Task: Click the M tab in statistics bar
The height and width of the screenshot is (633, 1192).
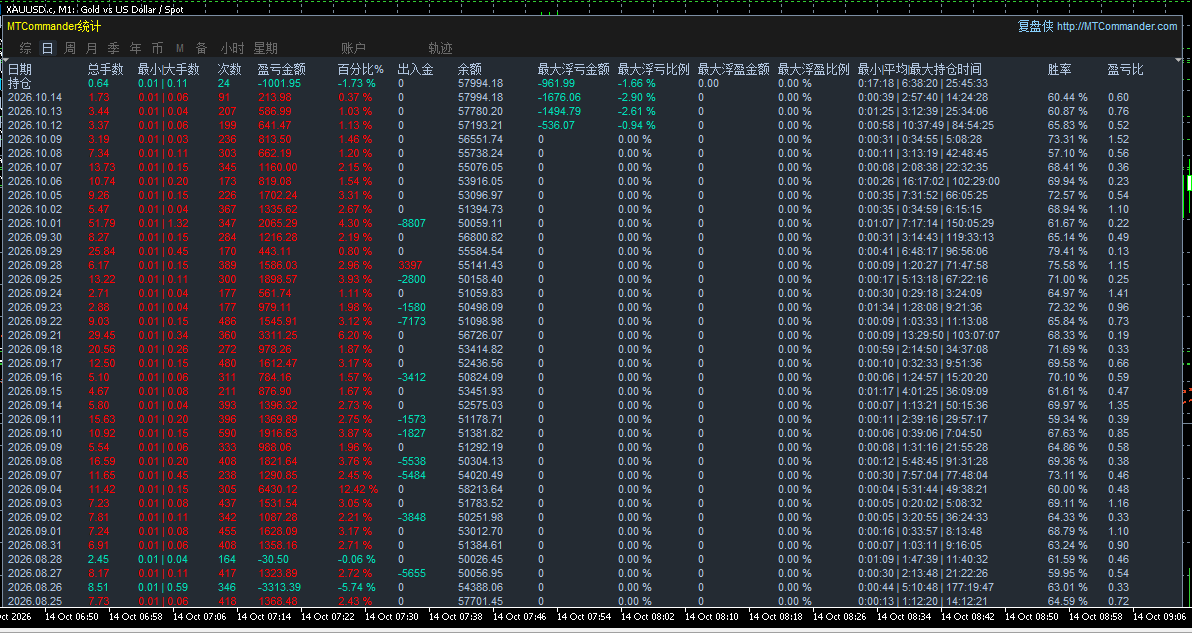Action: (x=180, y=48)
